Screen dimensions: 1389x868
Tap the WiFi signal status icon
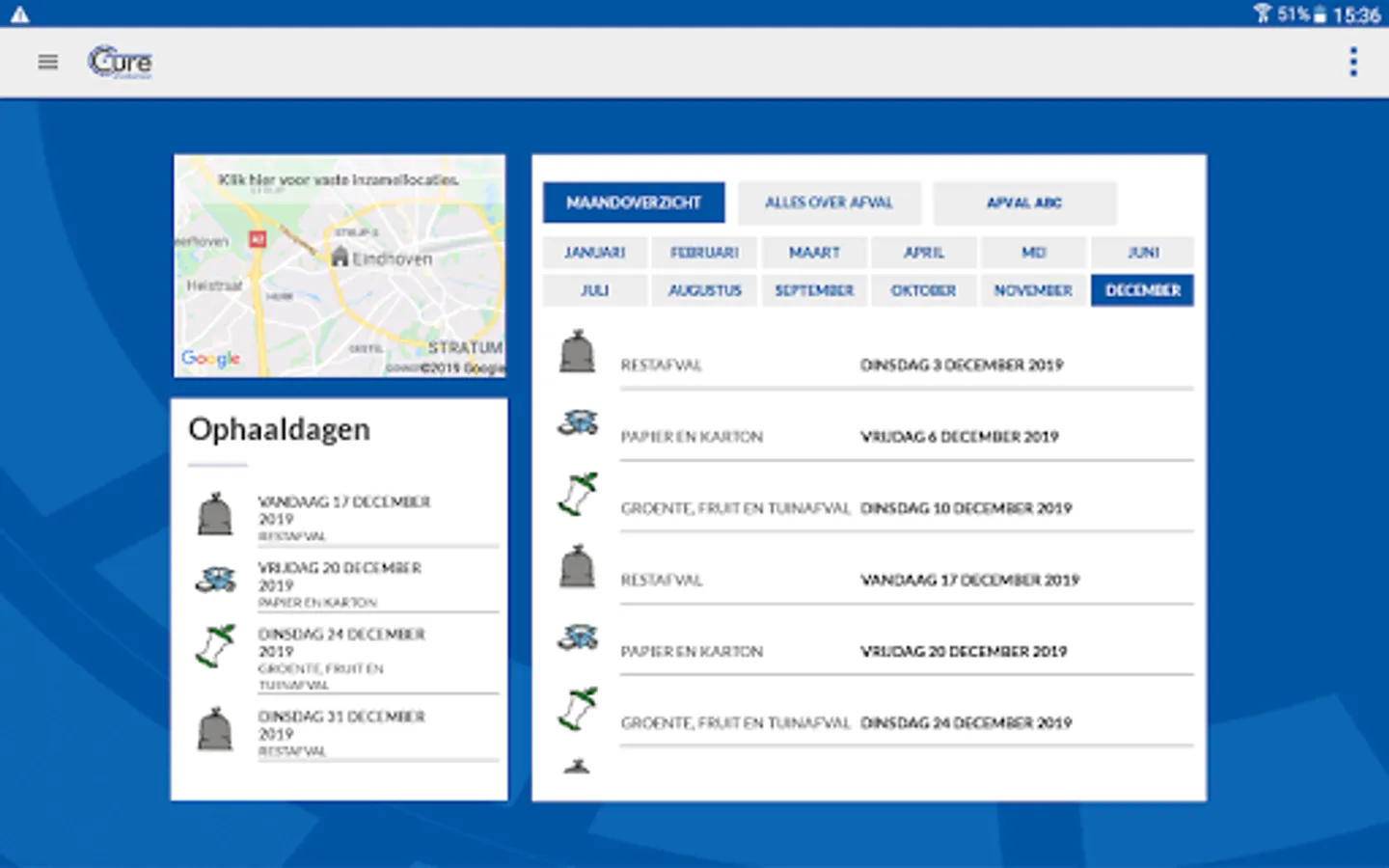click(x=1262, y=14)
